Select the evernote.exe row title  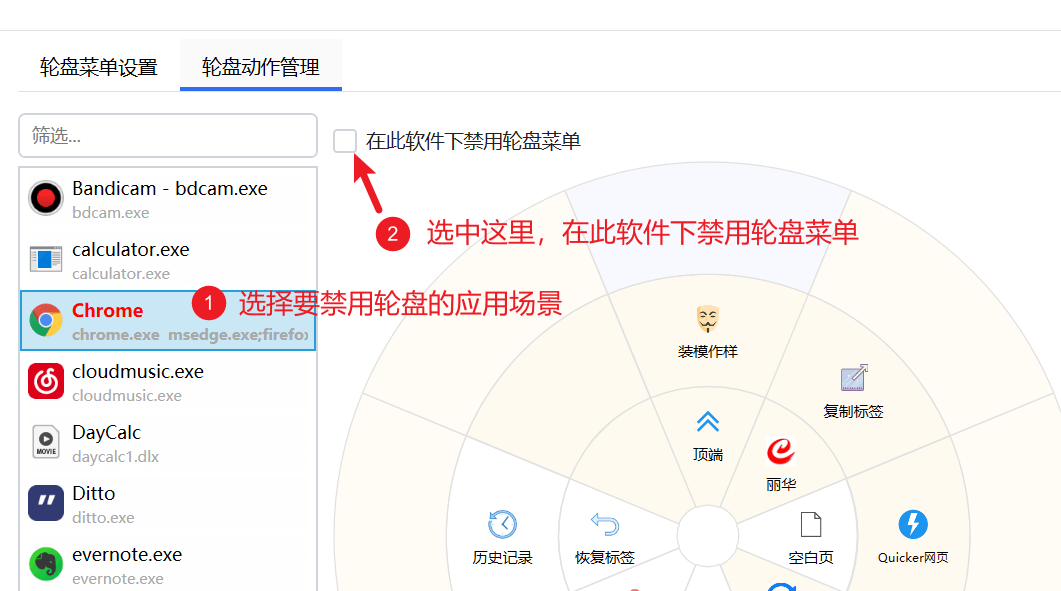pyautogui.click(x=127, y=554)
